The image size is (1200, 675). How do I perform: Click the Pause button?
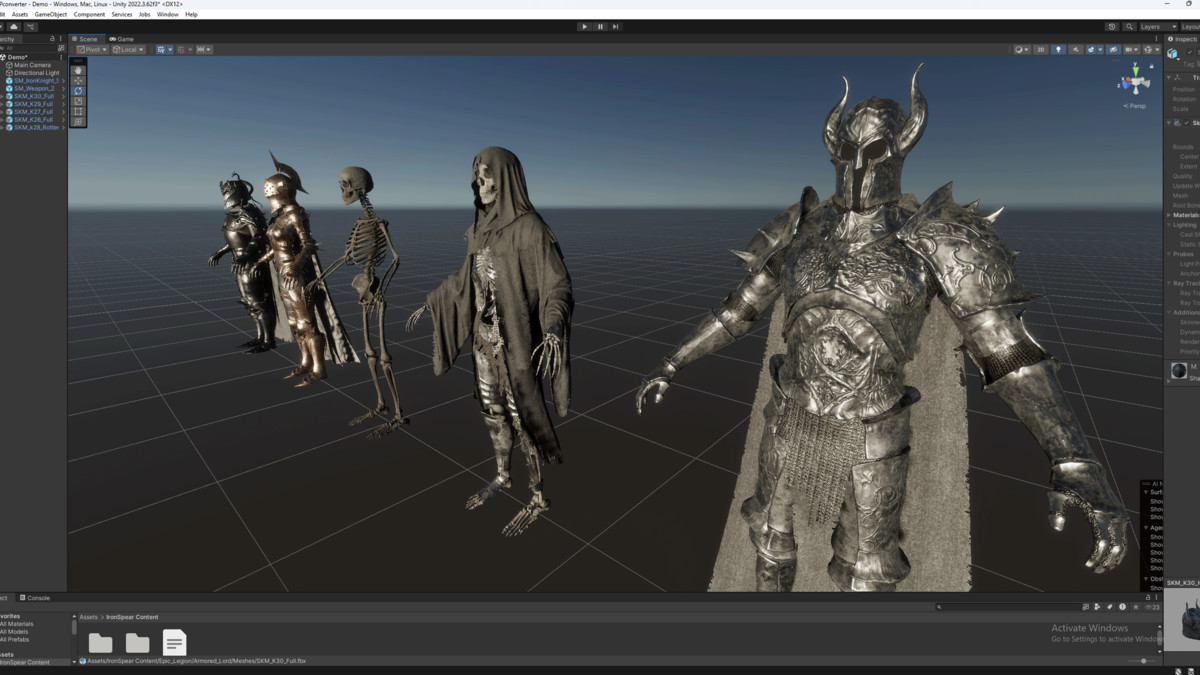[x=600, y=27]
